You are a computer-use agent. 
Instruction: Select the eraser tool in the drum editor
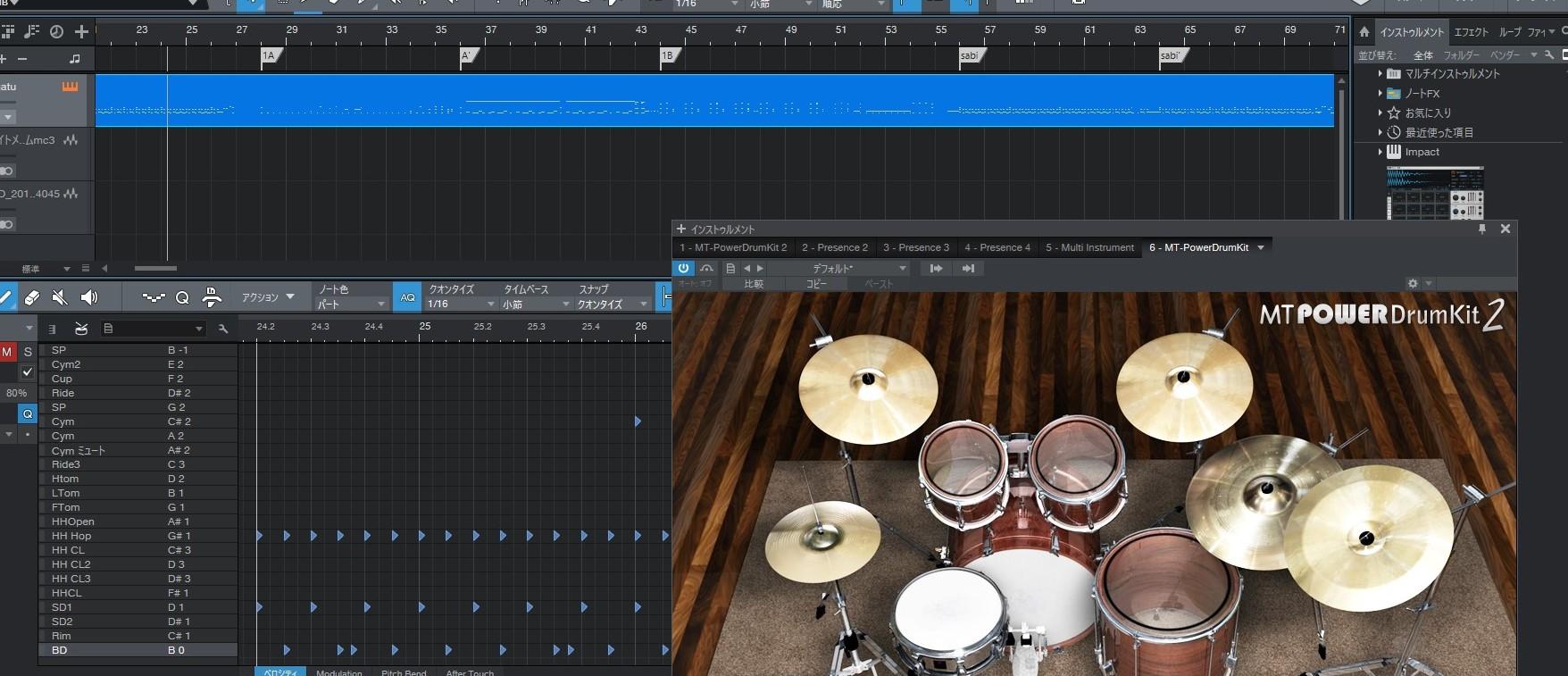coord(32,297)
